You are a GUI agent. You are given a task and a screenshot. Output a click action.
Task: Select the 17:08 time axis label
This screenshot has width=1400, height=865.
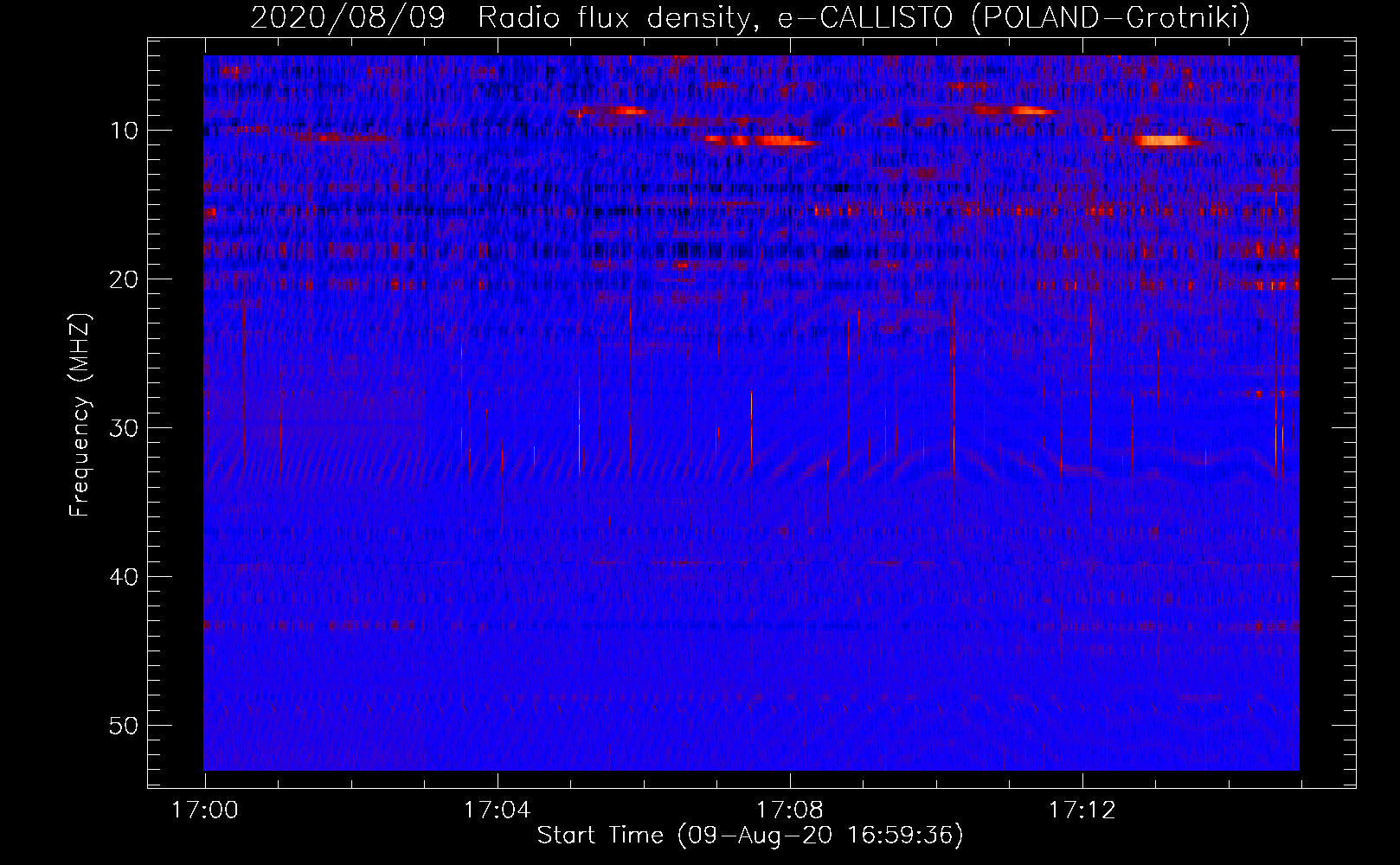click(x=789, y=811)
